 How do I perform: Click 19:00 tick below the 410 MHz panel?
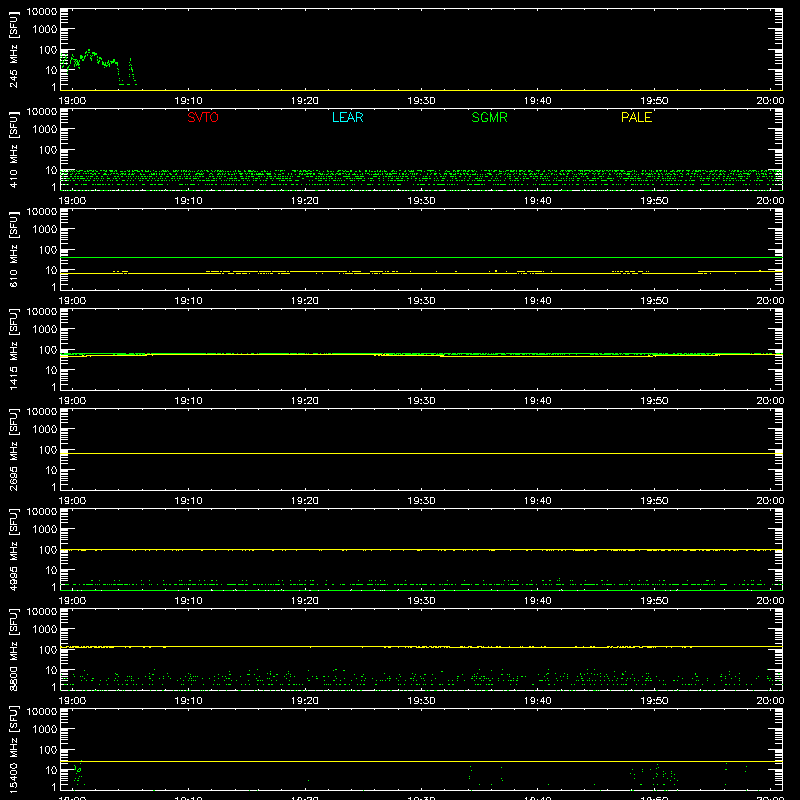click(72, 201)
